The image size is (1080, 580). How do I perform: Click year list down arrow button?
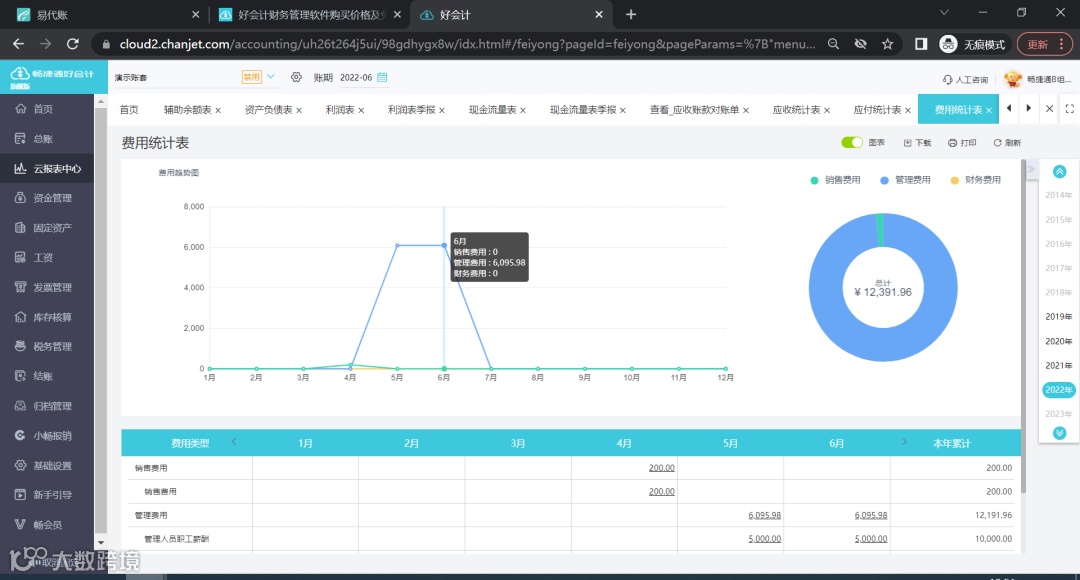click(1059, 433)
